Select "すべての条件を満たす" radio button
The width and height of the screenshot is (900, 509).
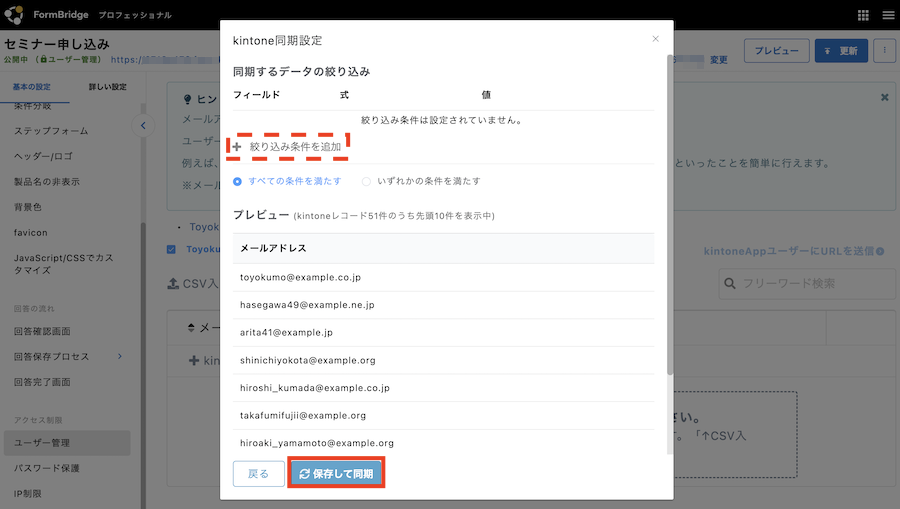[238, 181]
